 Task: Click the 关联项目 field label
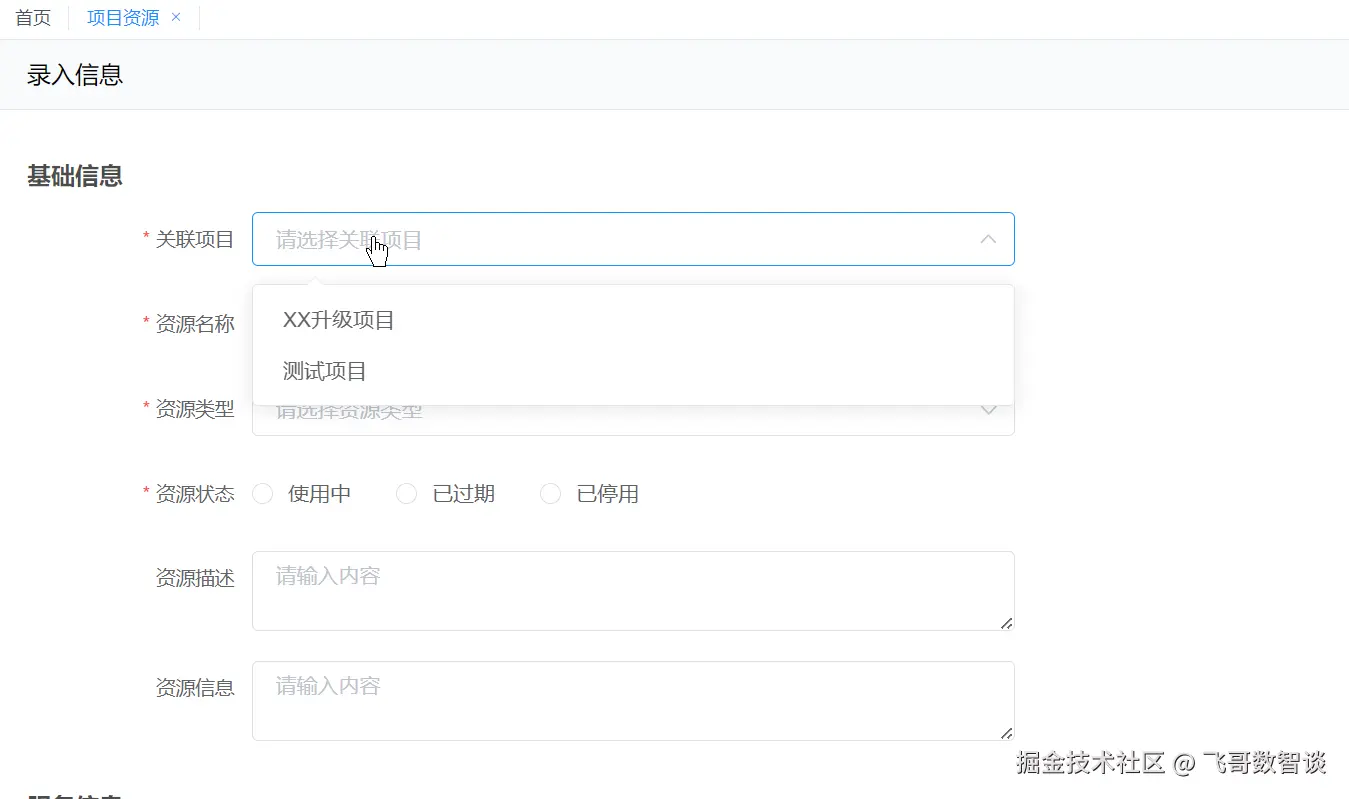click(x=195, y=239)
